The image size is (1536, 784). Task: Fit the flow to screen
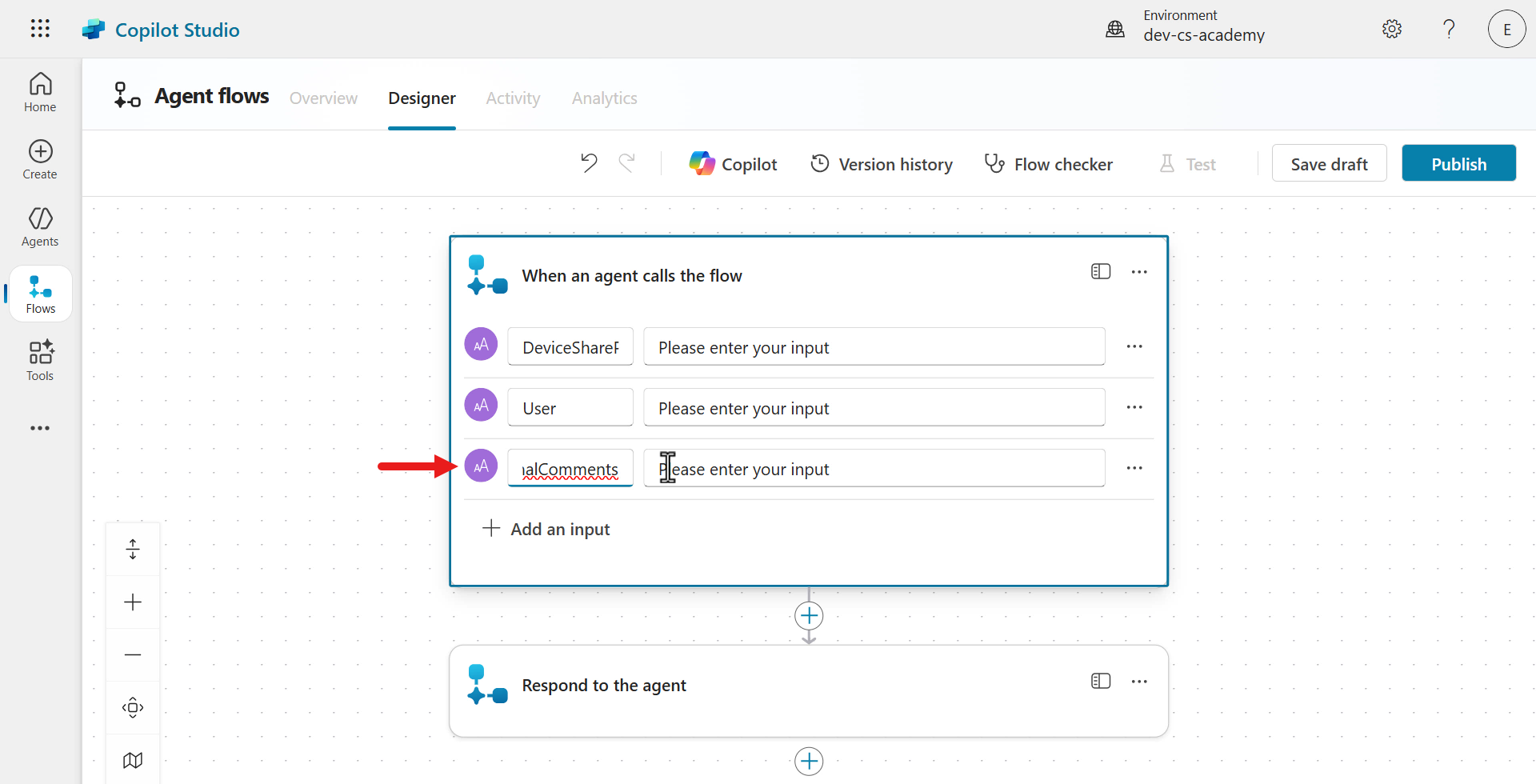coord(133,707)
